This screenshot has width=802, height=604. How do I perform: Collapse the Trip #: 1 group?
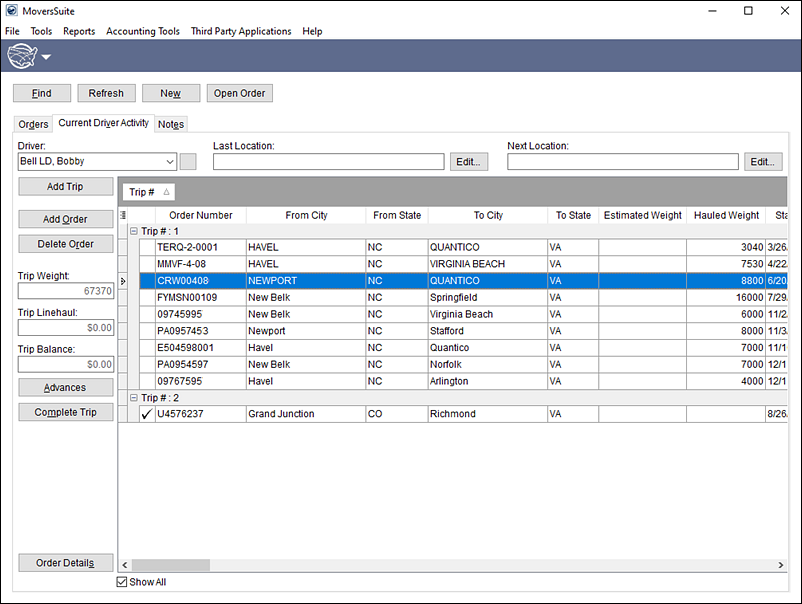click(133, 230)
